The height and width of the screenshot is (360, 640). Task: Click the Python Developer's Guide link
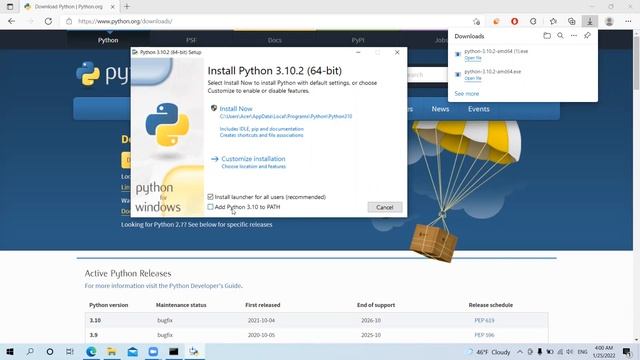point(205,286)
